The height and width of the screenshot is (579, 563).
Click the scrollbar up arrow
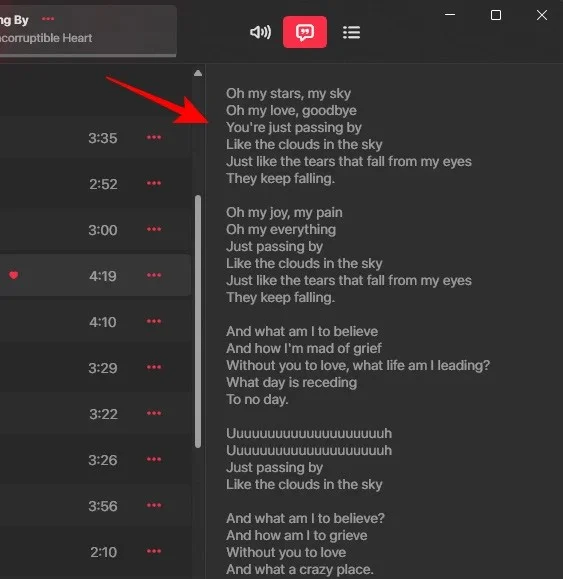(x=198, y=73)
